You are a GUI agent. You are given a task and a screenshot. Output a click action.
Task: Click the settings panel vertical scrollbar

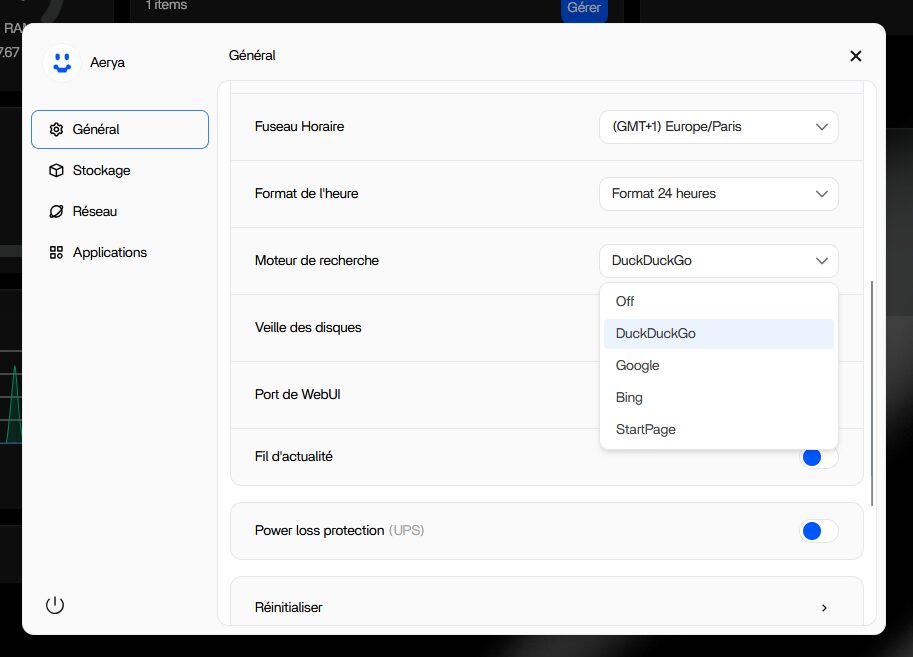[873, 392]
